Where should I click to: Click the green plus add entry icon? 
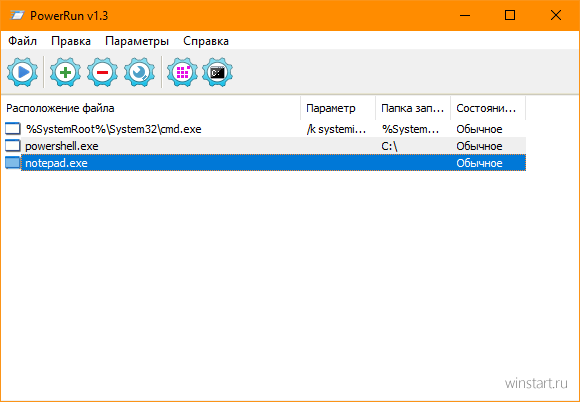pyautogui.click(x=65, y=72)
